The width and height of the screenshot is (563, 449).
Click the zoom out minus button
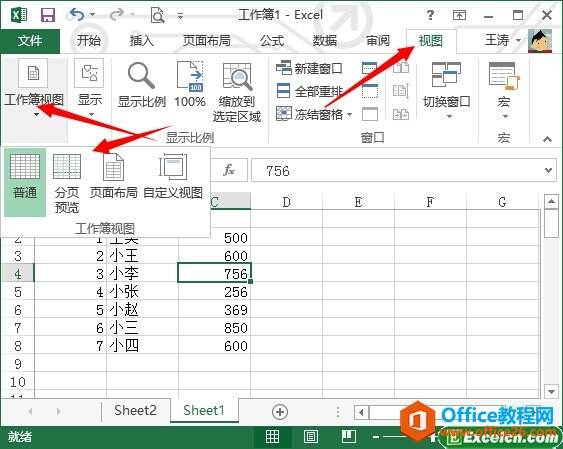click(x=376, y=437)
